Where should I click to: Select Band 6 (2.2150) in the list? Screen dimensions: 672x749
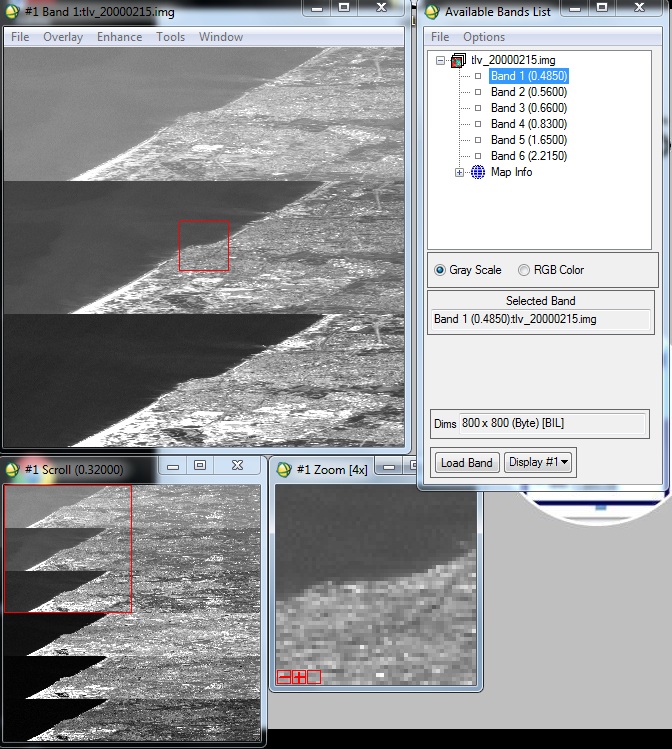(529, 156)
